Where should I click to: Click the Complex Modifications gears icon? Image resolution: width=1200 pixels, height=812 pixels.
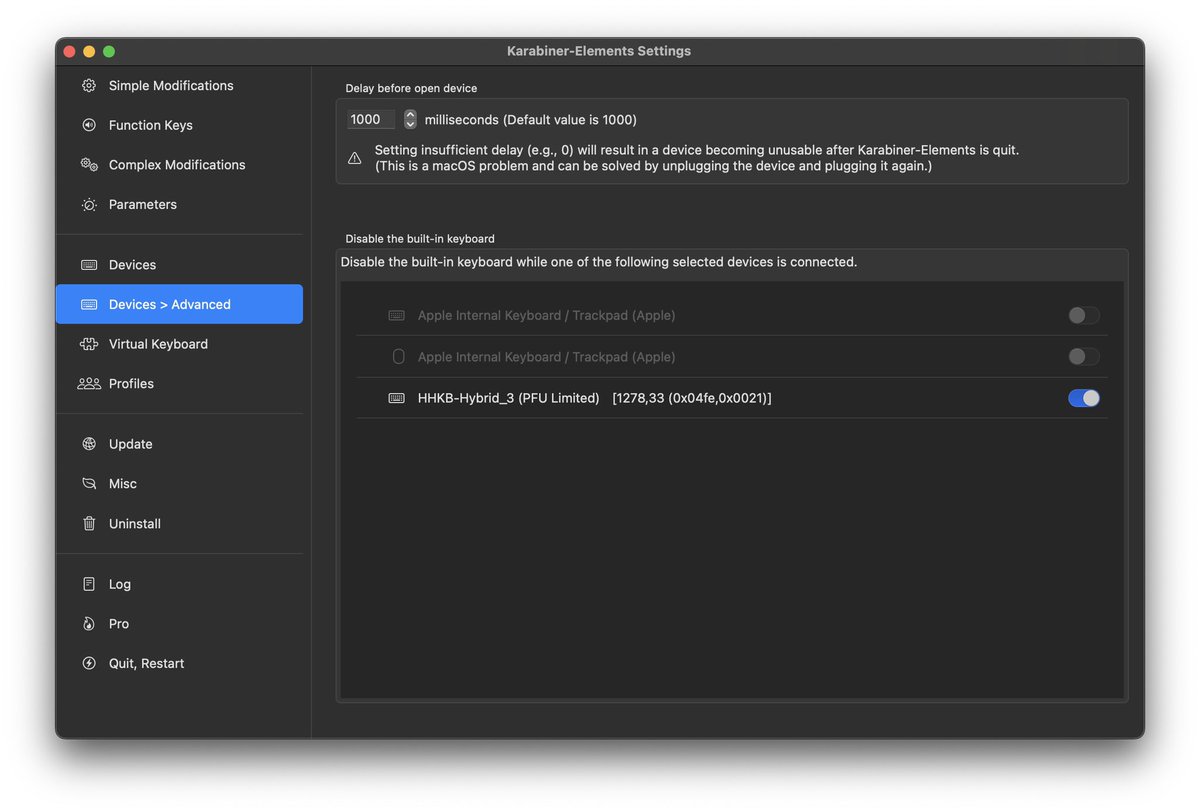coord(89,165)
